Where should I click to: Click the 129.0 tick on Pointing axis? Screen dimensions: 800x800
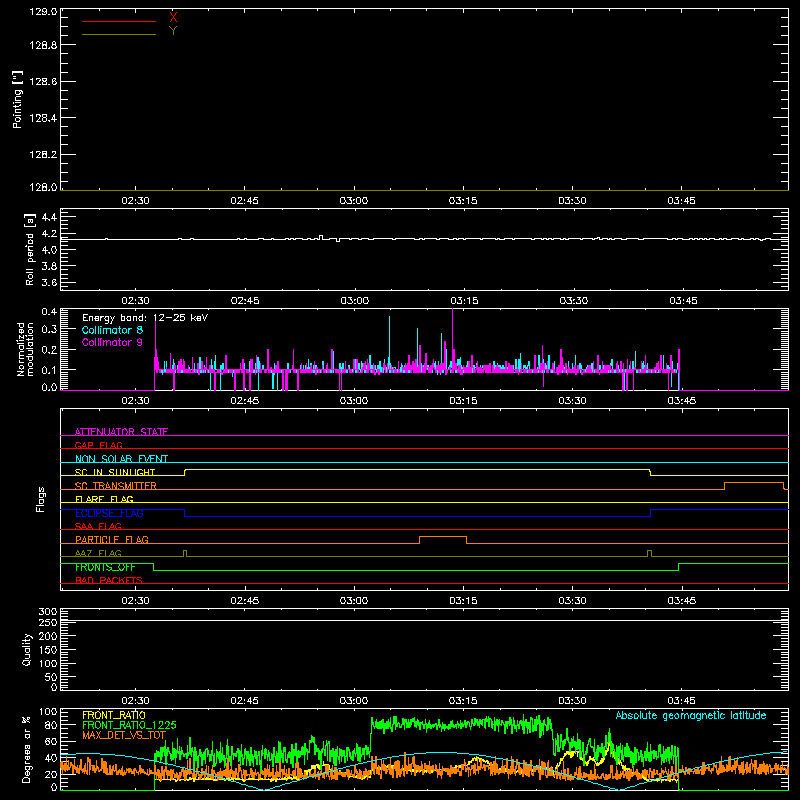(43, 11)
